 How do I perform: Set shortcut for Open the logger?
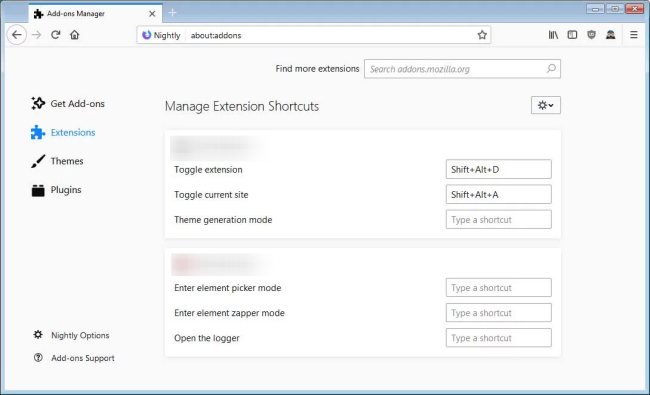tap(499, 338)
